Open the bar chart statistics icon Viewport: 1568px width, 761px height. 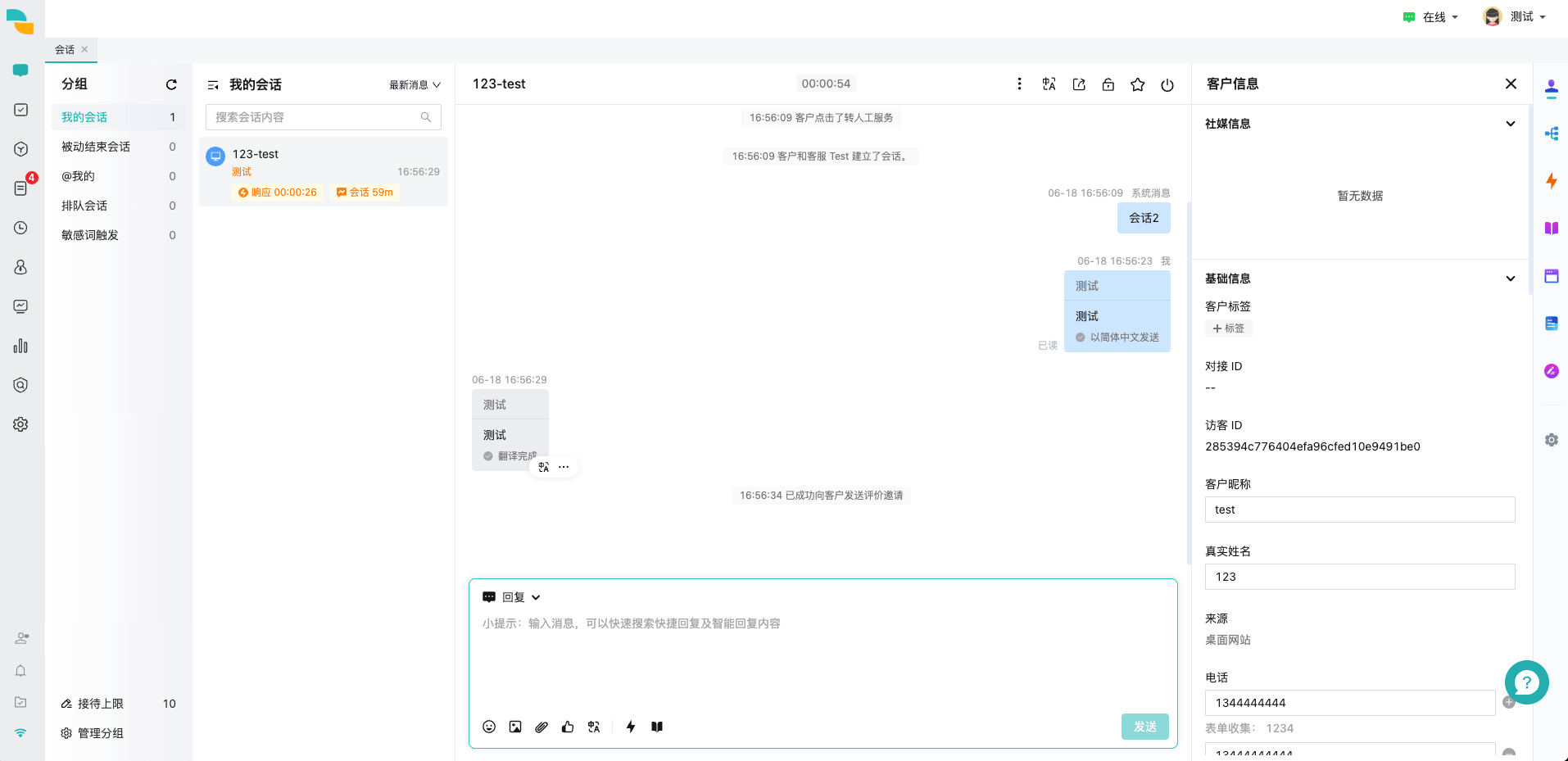pyautogui.click(x=20, y=346)
